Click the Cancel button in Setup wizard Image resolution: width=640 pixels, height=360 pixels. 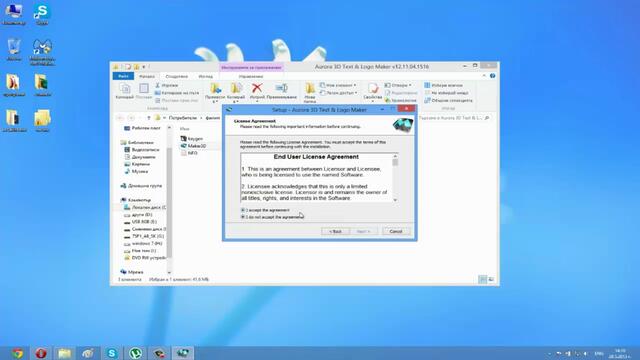point(396,231)
